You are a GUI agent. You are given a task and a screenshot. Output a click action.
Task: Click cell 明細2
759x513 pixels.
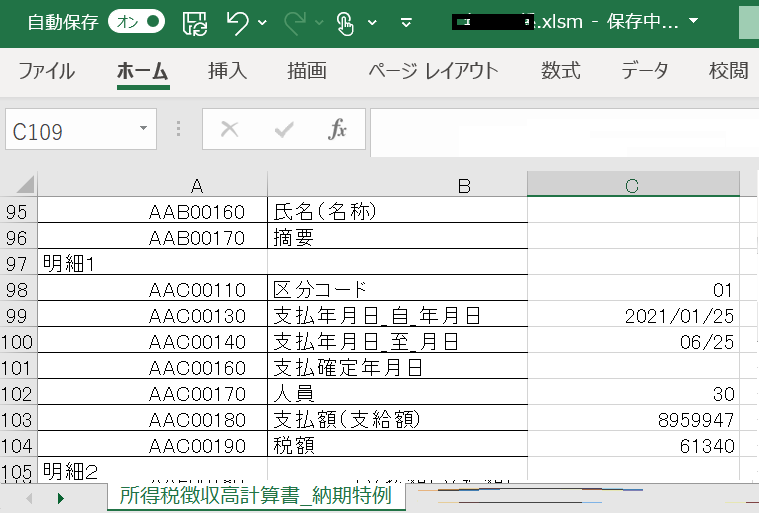(x=152, y=470)
